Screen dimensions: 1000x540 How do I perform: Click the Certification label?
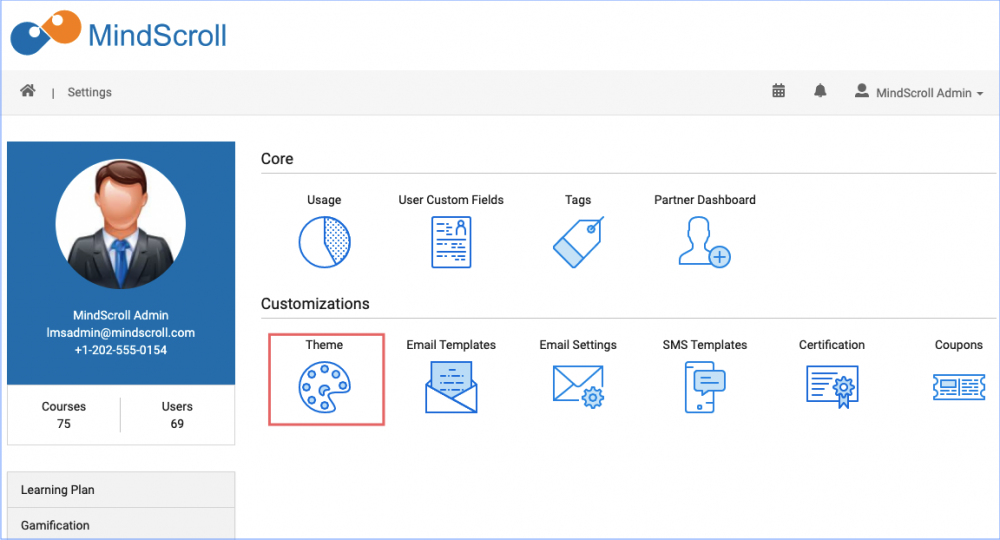pyautogui.click(x=832, y=344)
